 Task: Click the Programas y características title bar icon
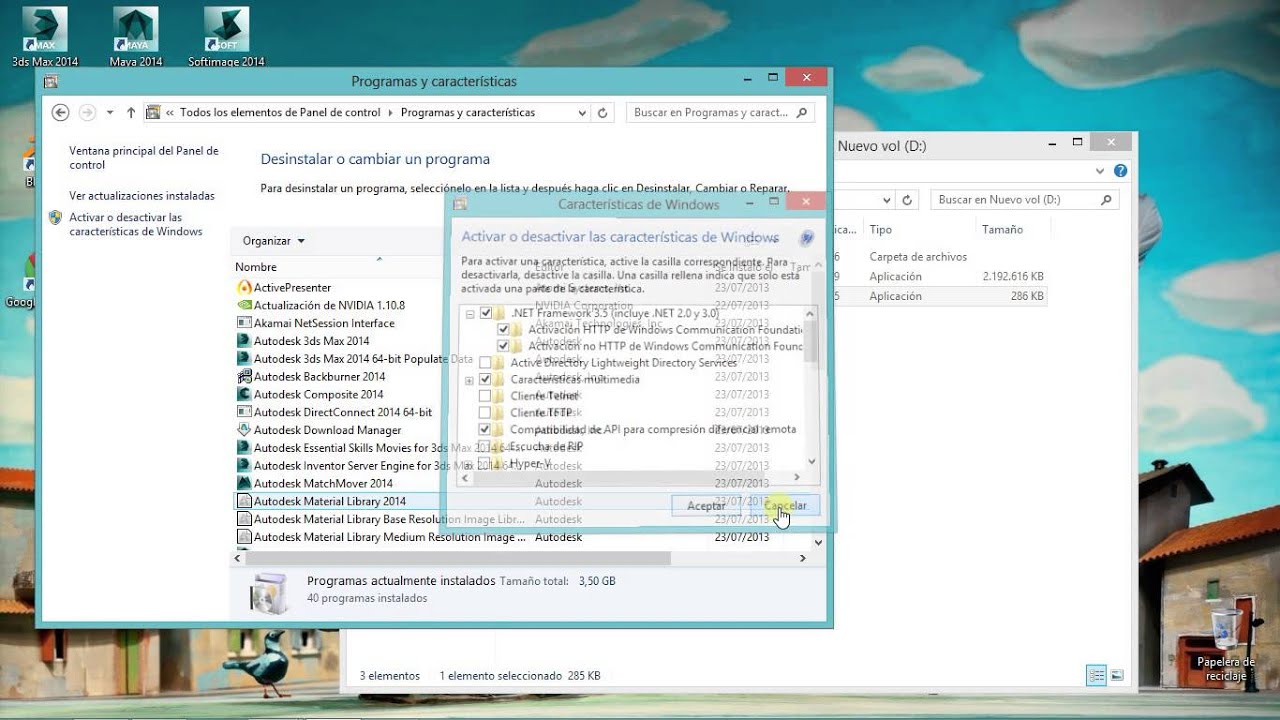click(x=51, y=81)
